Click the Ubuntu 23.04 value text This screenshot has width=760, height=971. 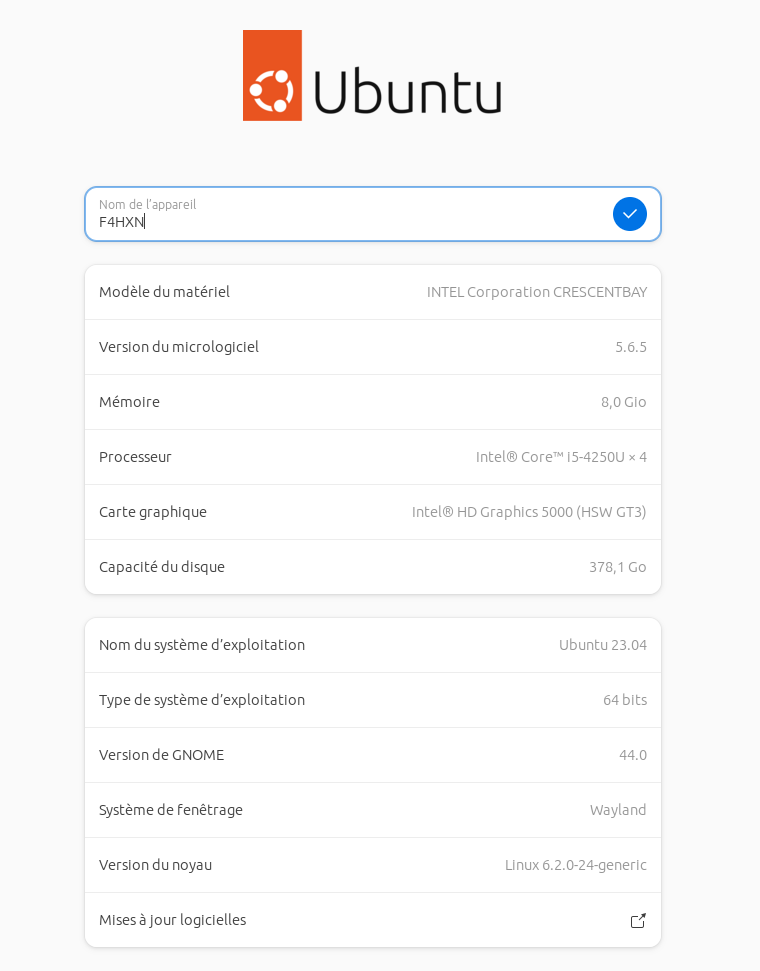pos(603,645)
